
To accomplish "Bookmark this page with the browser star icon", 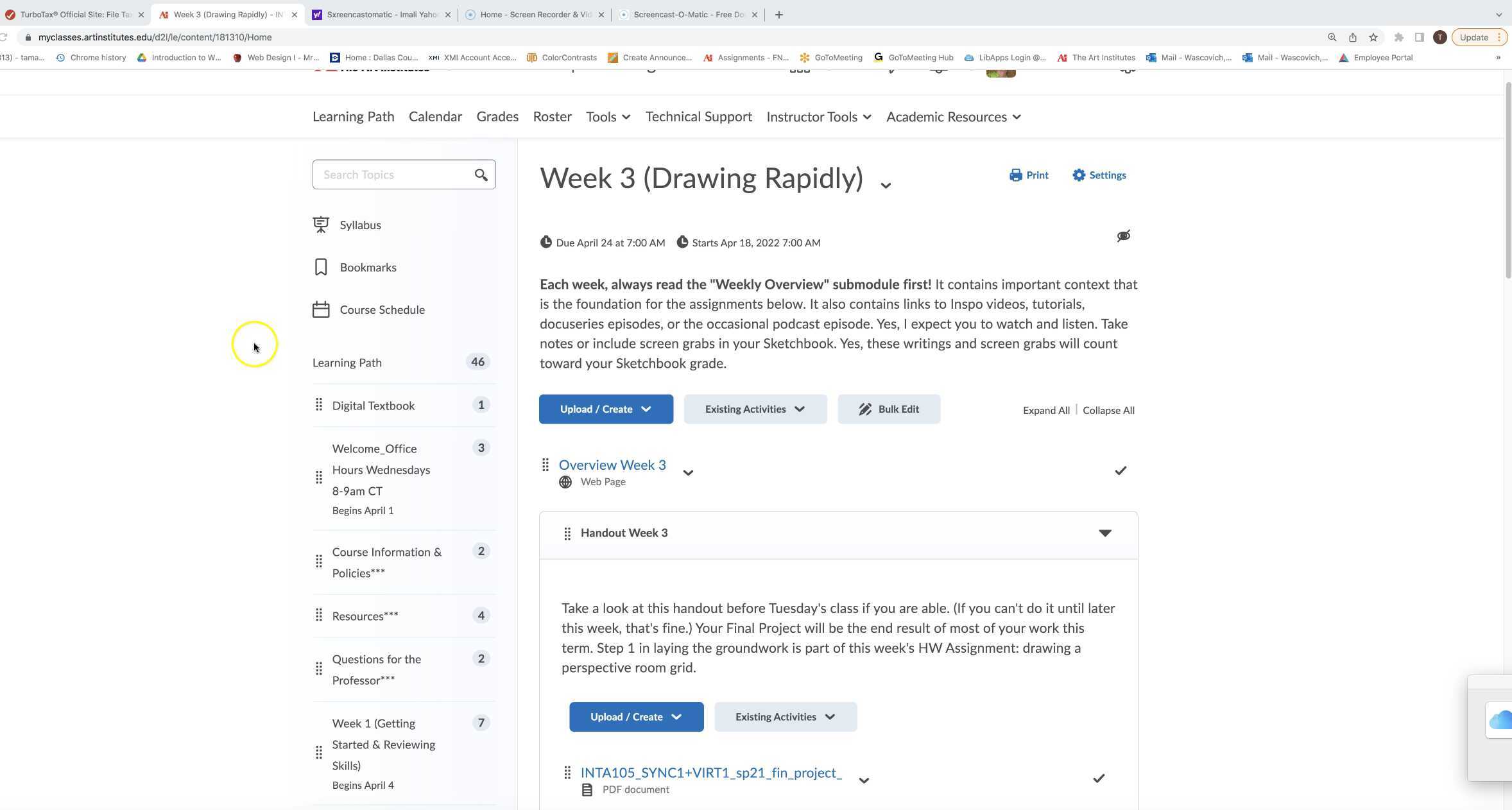I will click(x=1373, y=37).
